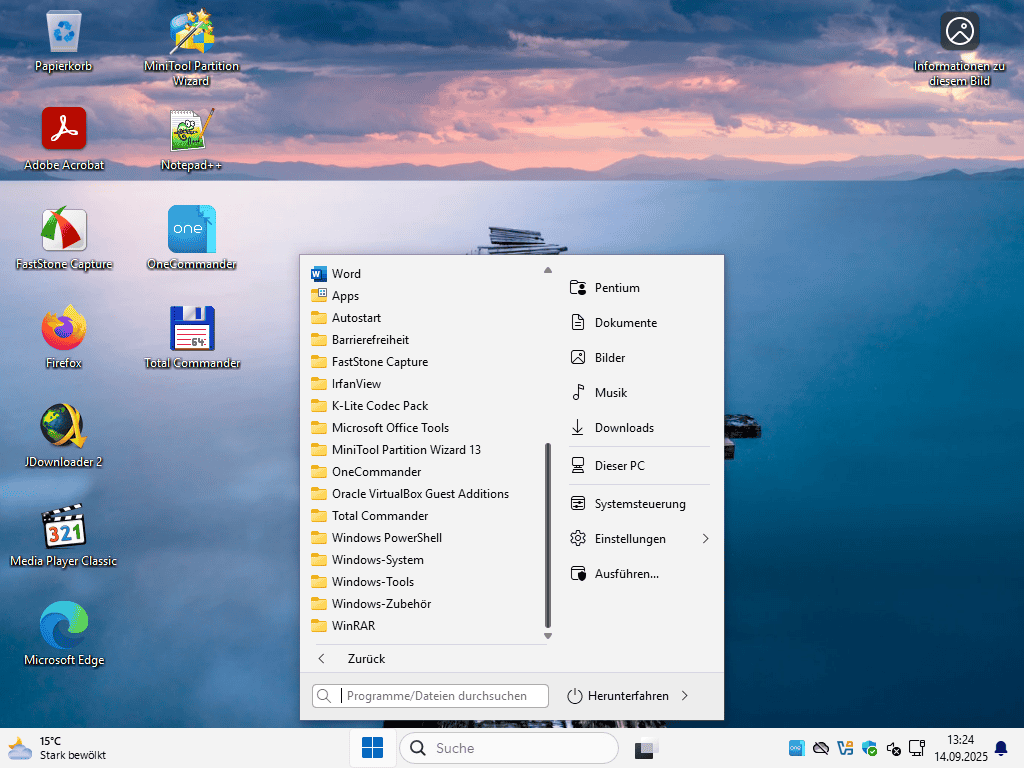The width and height of the screenshot is (1024, 768).
Task: Open the notification bell in taskbar
Action: click(1000, 748)
